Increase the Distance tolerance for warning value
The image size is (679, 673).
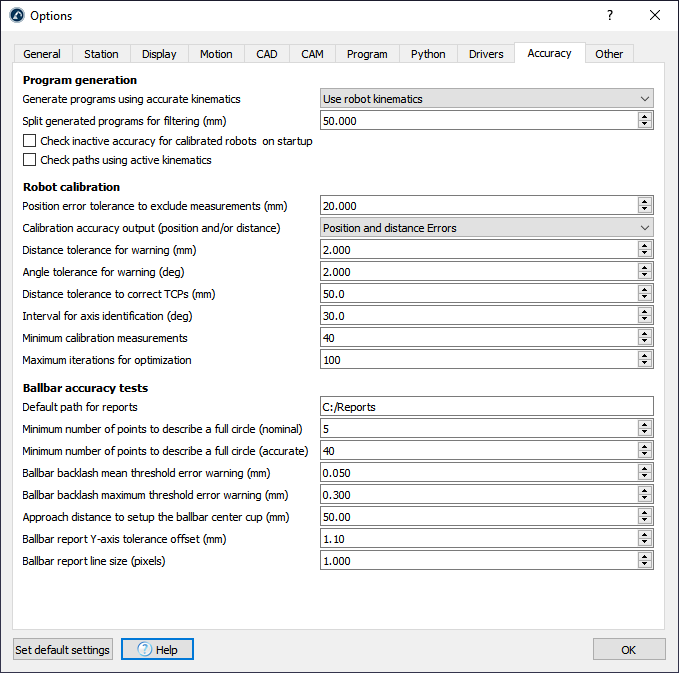point(645,245)
